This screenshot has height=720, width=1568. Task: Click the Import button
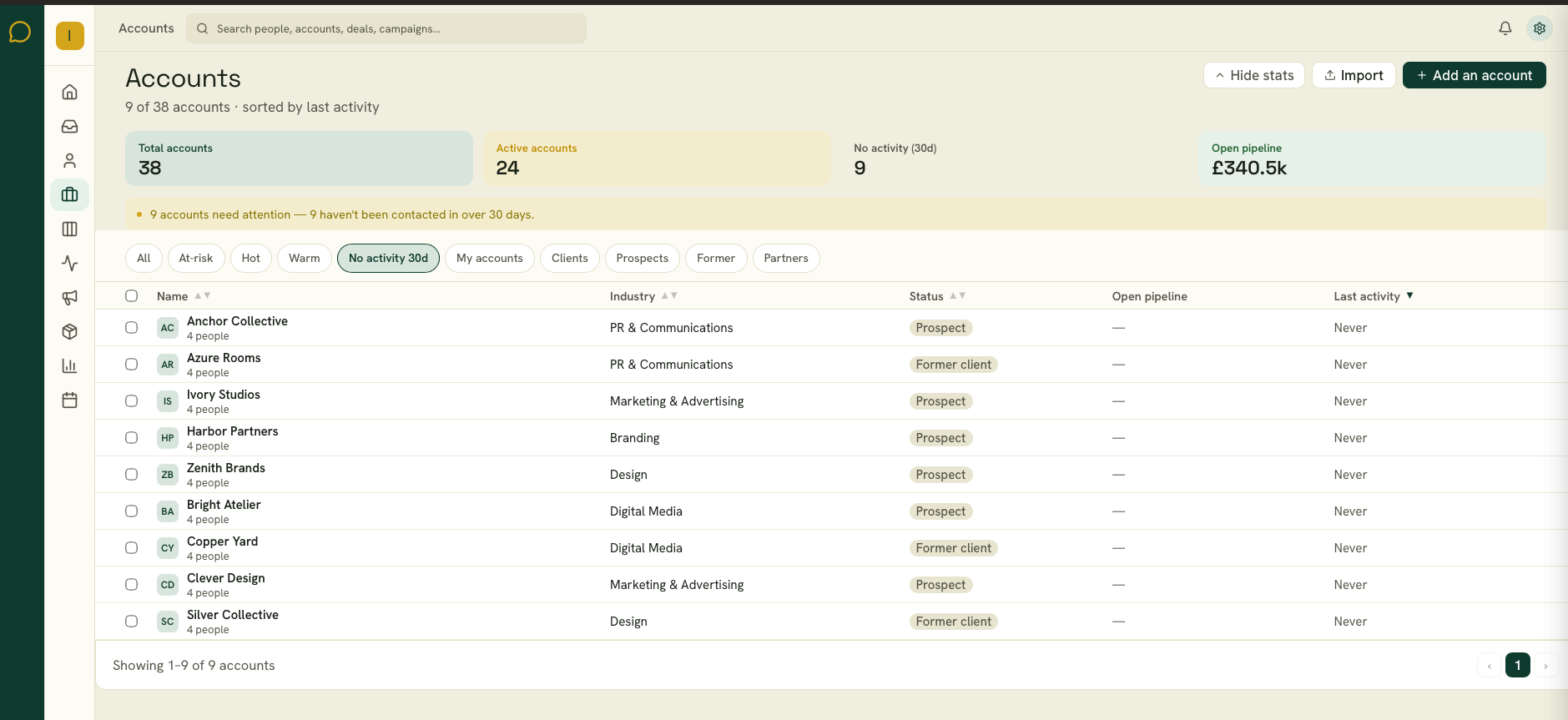[1354, 75]
